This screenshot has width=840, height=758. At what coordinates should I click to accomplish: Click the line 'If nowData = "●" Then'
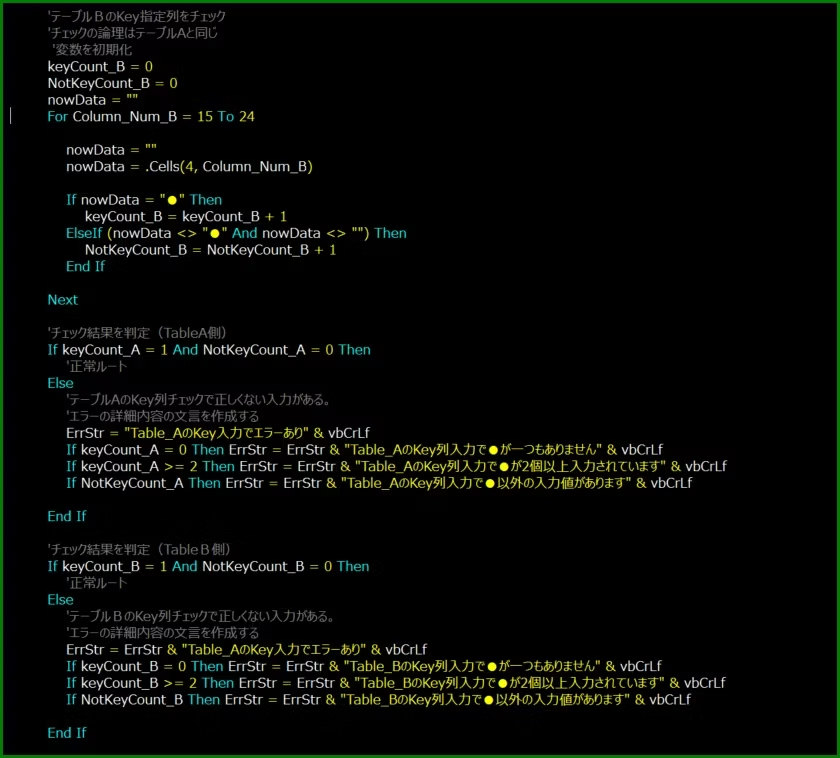[144, 200]
